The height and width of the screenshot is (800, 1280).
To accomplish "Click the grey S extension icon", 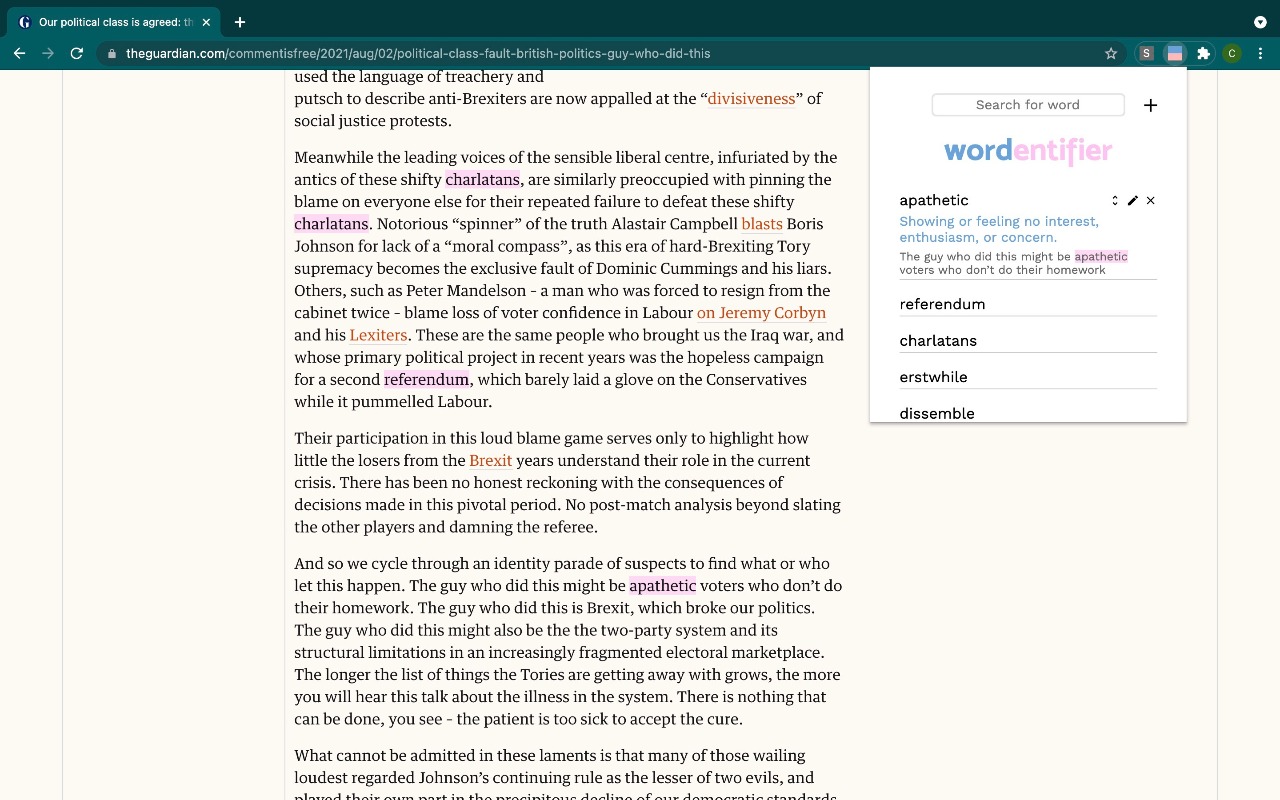I will click(x=1146, y=52).
